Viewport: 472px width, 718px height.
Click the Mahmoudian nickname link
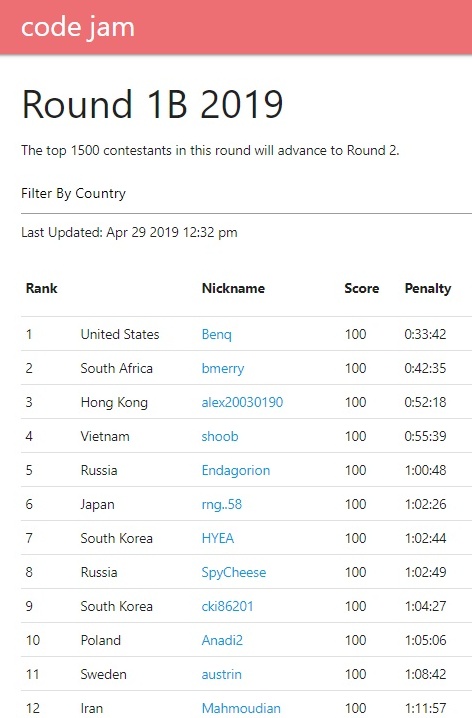[x=241, y=708]
